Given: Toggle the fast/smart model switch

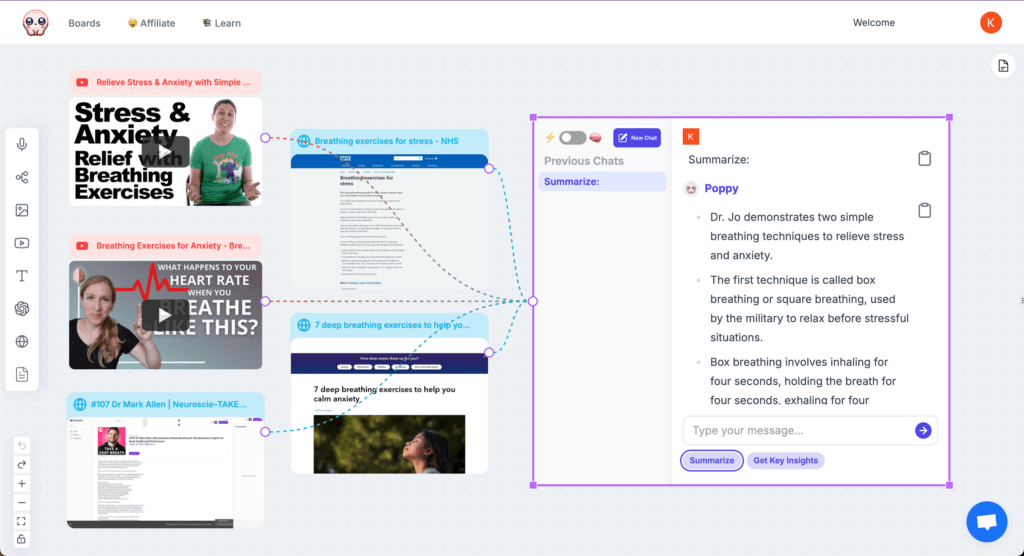Looking at the screenshot, I should click(572, 138).
